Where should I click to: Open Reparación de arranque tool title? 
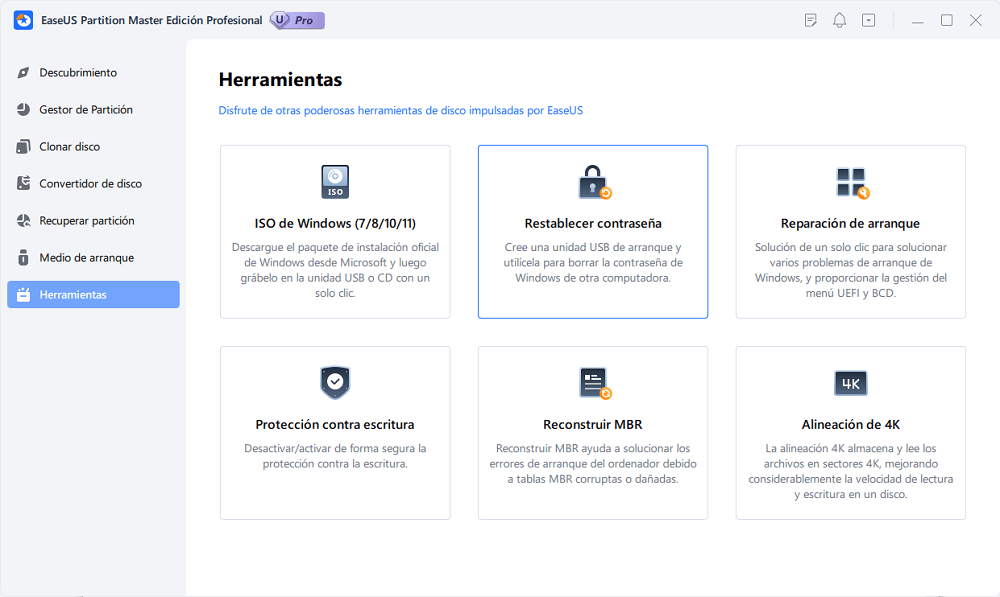coord(850,223)
